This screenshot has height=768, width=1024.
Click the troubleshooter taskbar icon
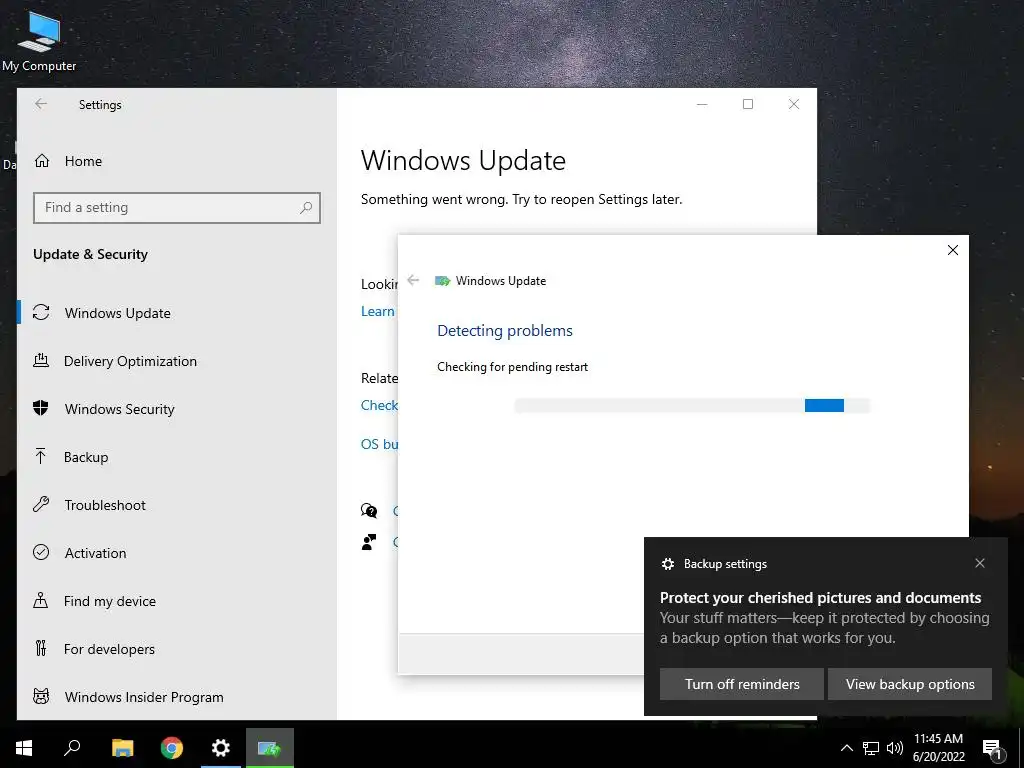(x=270, y=748)
